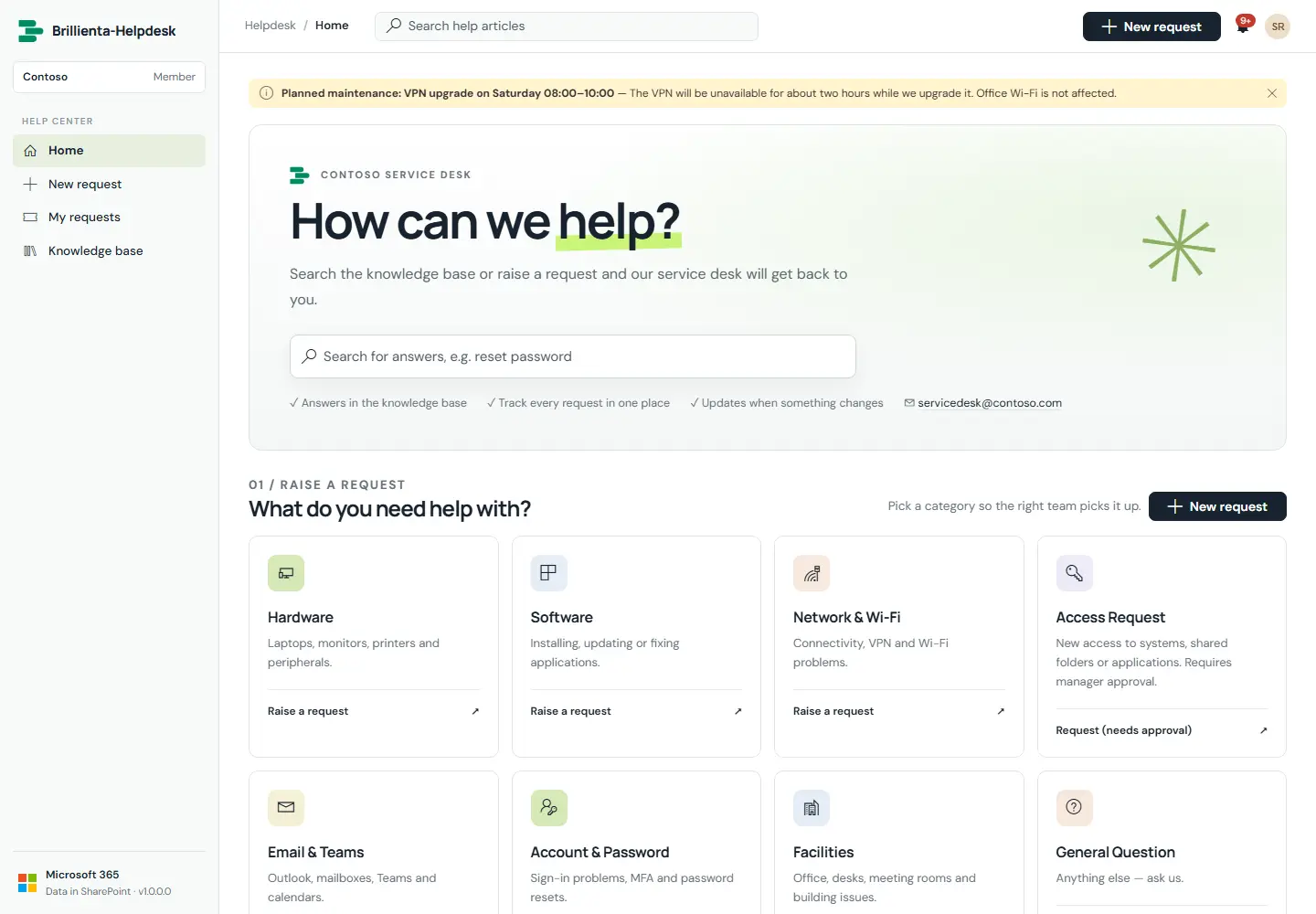Select the General Question card title
Screen dimensions: 1316x914
(x=1115, y=852)
